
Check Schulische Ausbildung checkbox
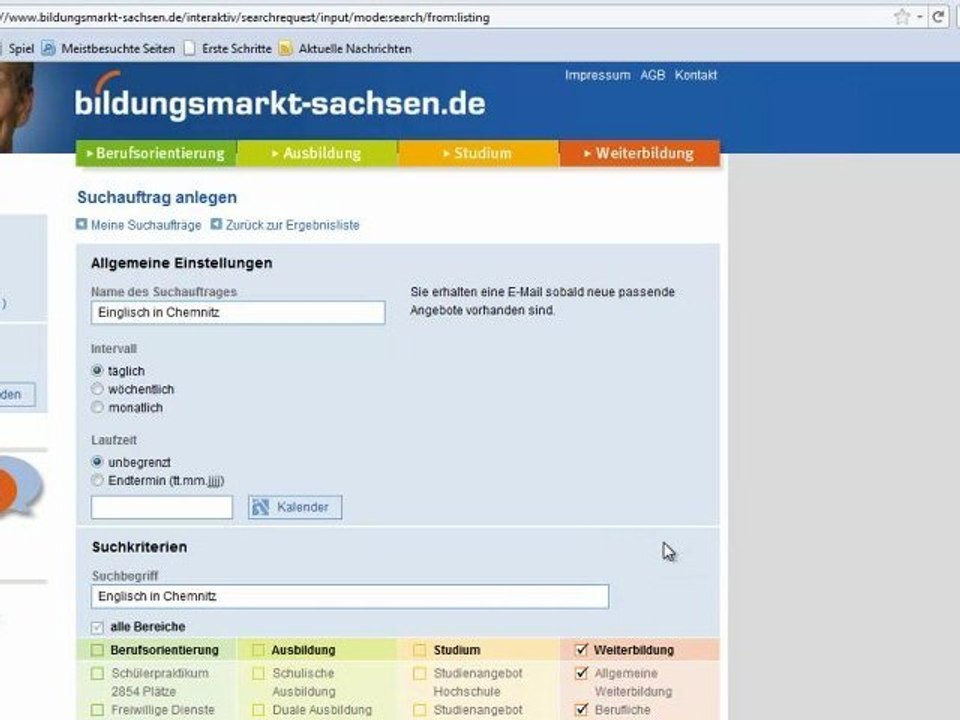[258, 673]
